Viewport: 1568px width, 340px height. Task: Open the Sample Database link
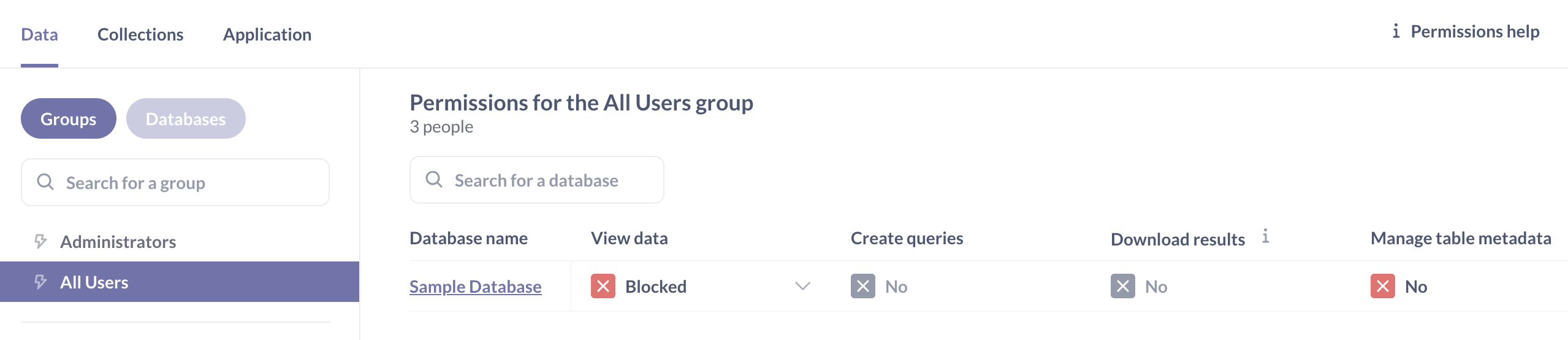coord(475,287)
